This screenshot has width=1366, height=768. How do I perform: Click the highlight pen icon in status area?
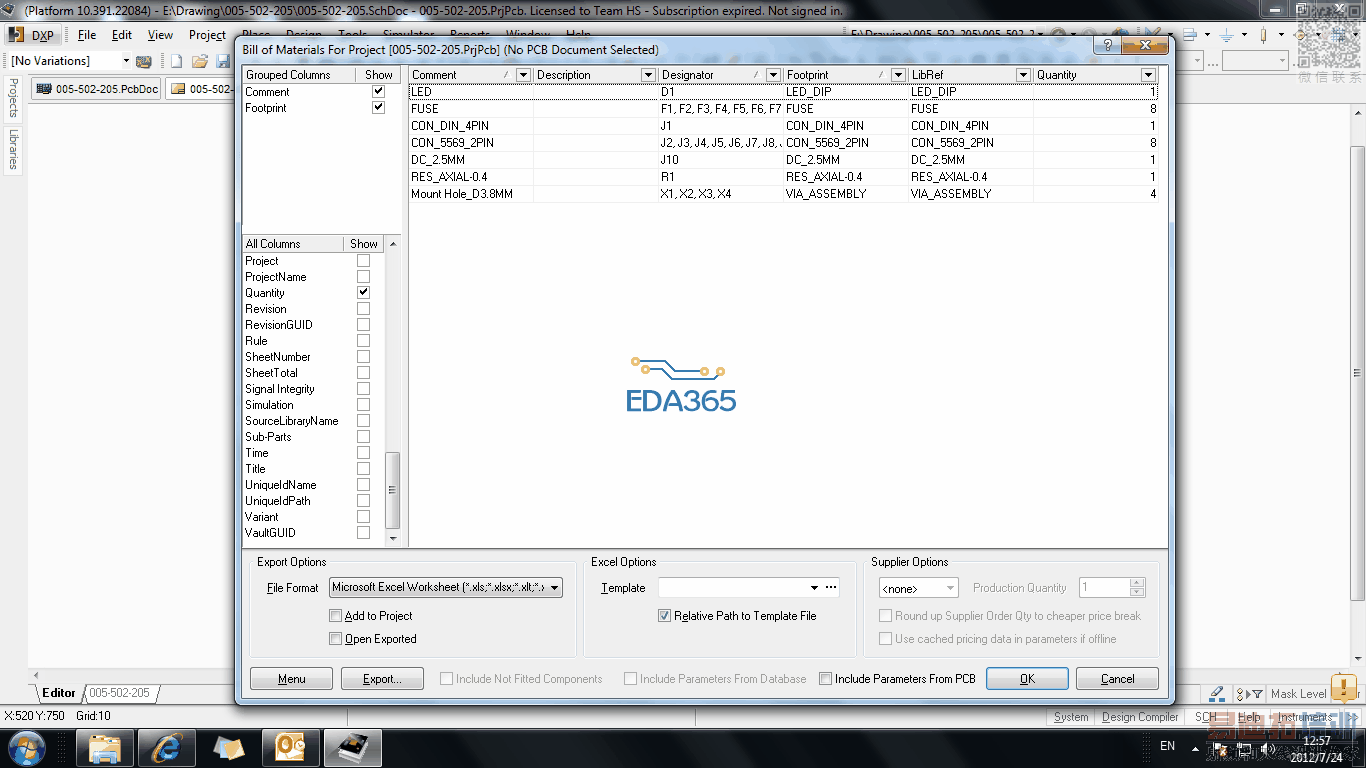1217,693
